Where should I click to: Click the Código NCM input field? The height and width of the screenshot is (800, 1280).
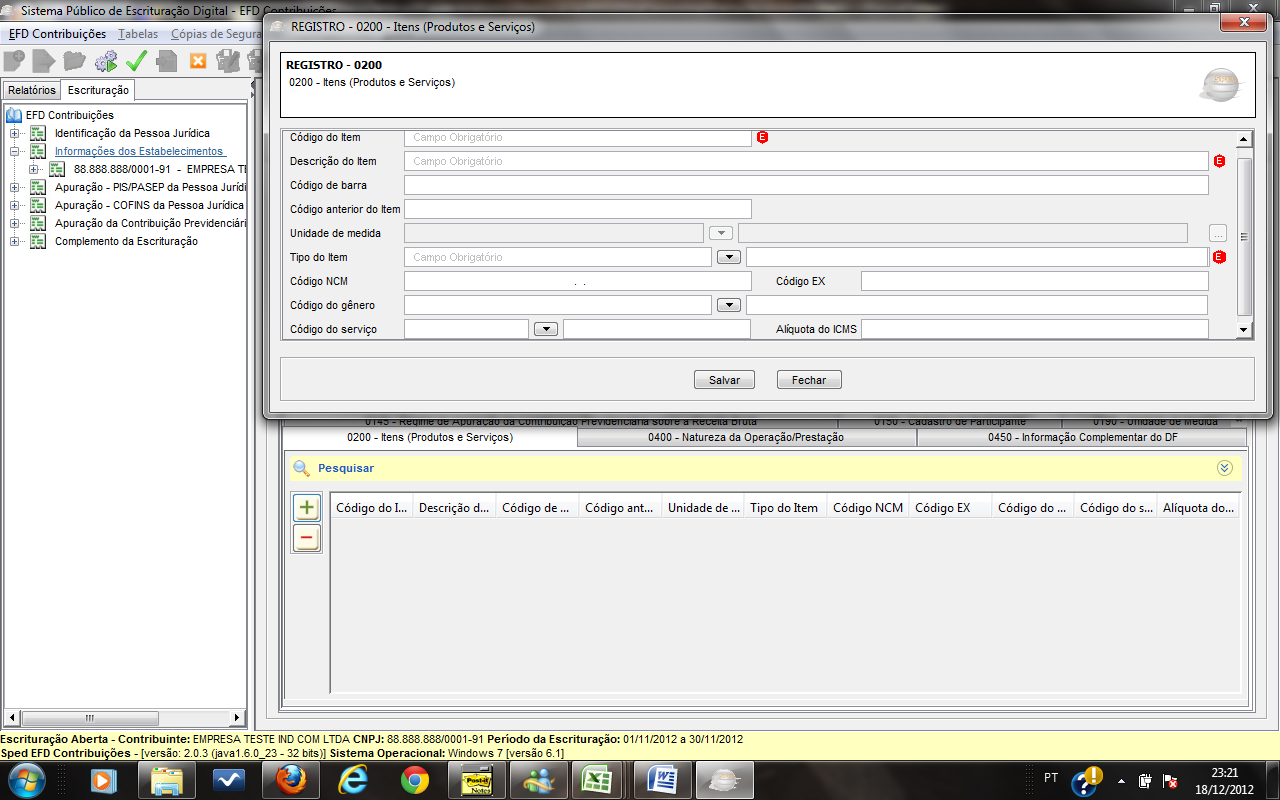(x=578, y=281)
